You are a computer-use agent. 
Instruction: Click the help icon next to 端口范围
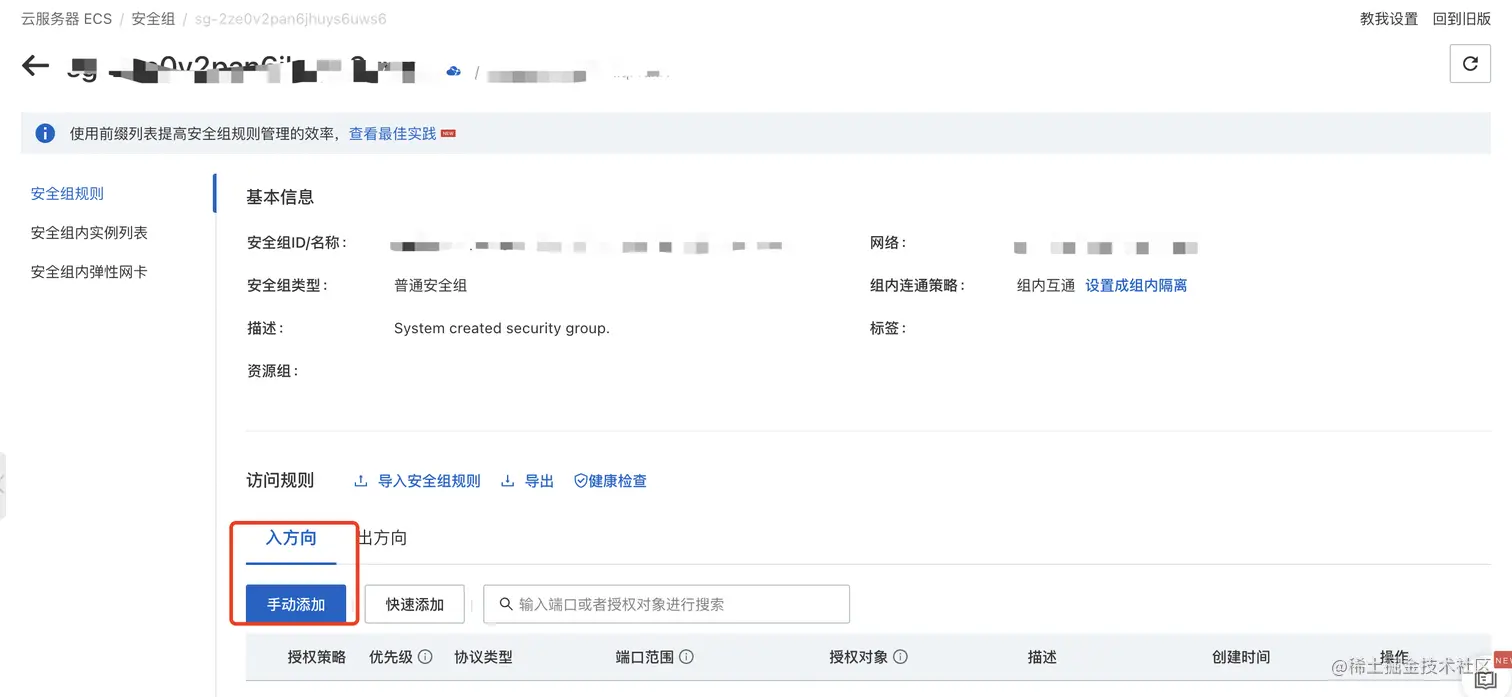[686, 657]
